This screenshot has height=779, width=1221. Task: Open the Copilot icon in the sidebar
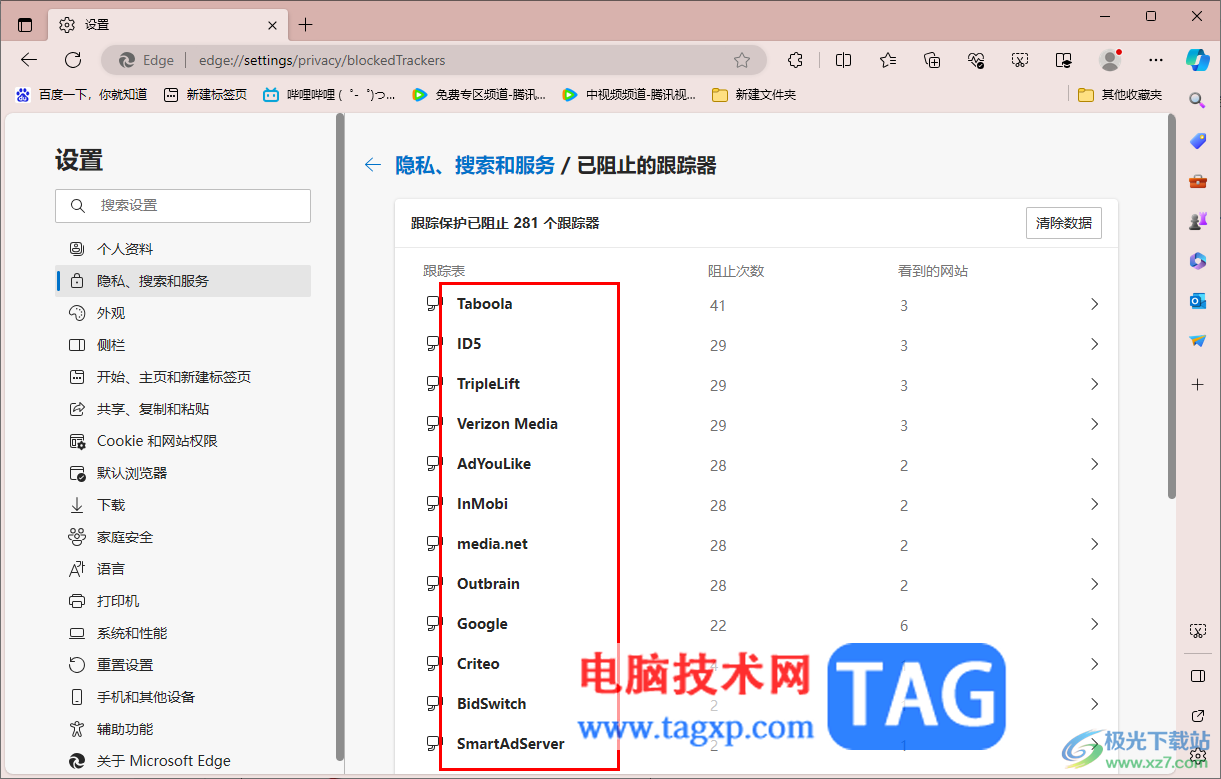click(x=1197, y=59)
